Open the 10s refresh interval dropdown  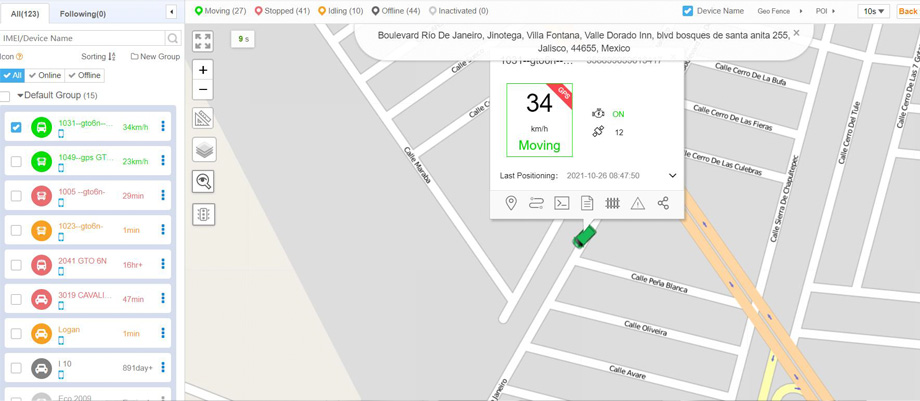[x=873, y=11]
